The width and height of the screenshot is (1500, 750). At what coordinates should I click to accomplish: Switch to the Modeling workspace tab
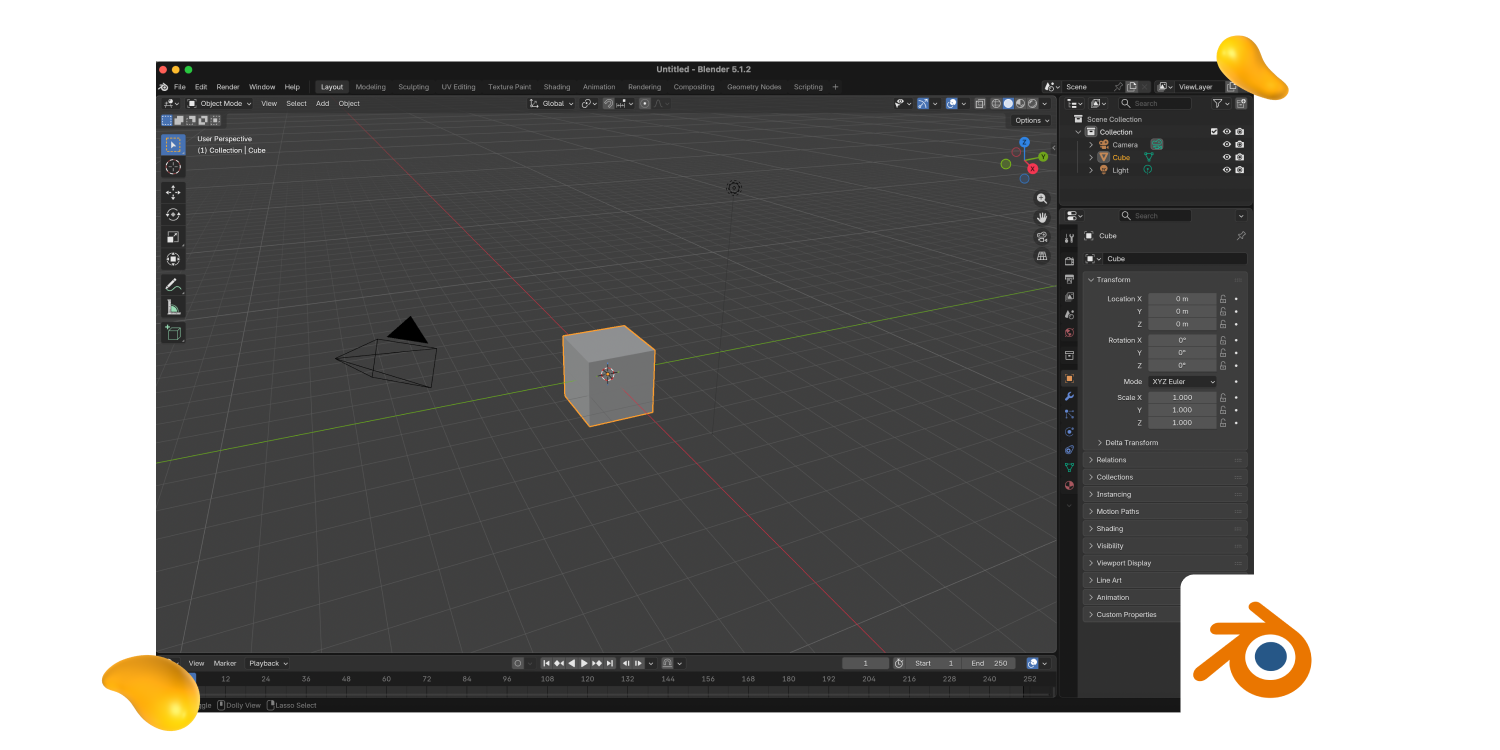pos(370,87)
